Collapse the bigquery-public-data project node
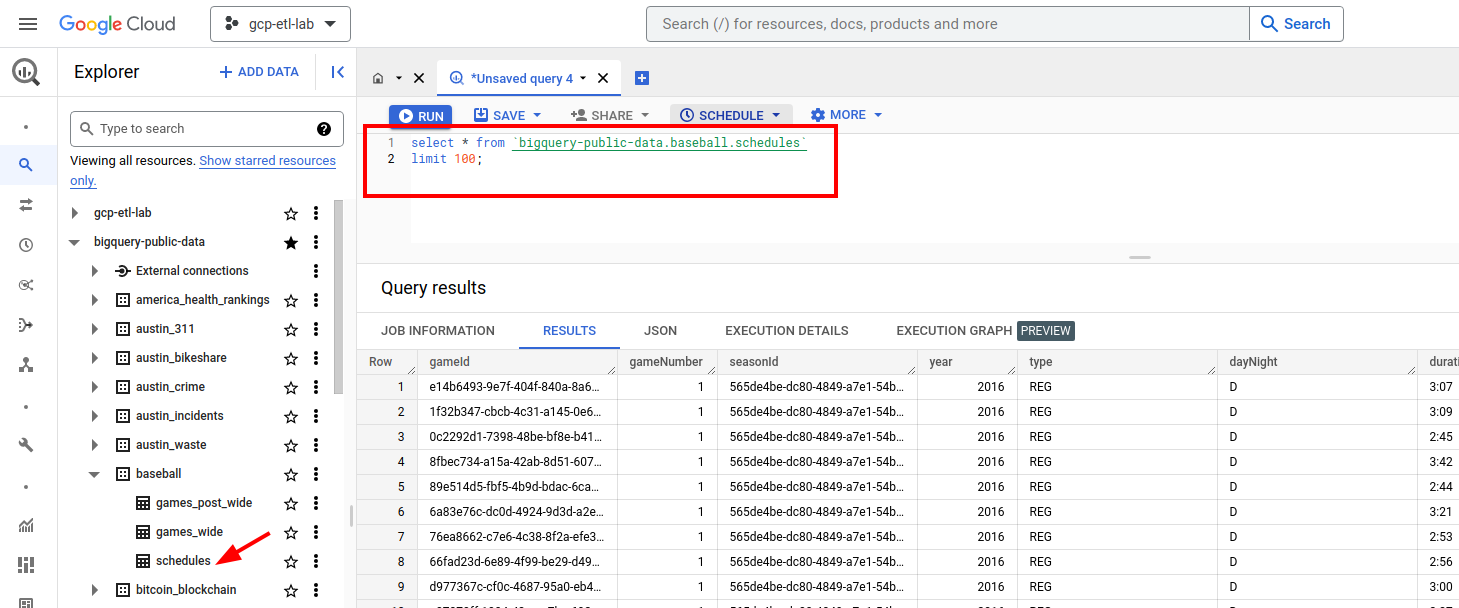 coord(75,242)
